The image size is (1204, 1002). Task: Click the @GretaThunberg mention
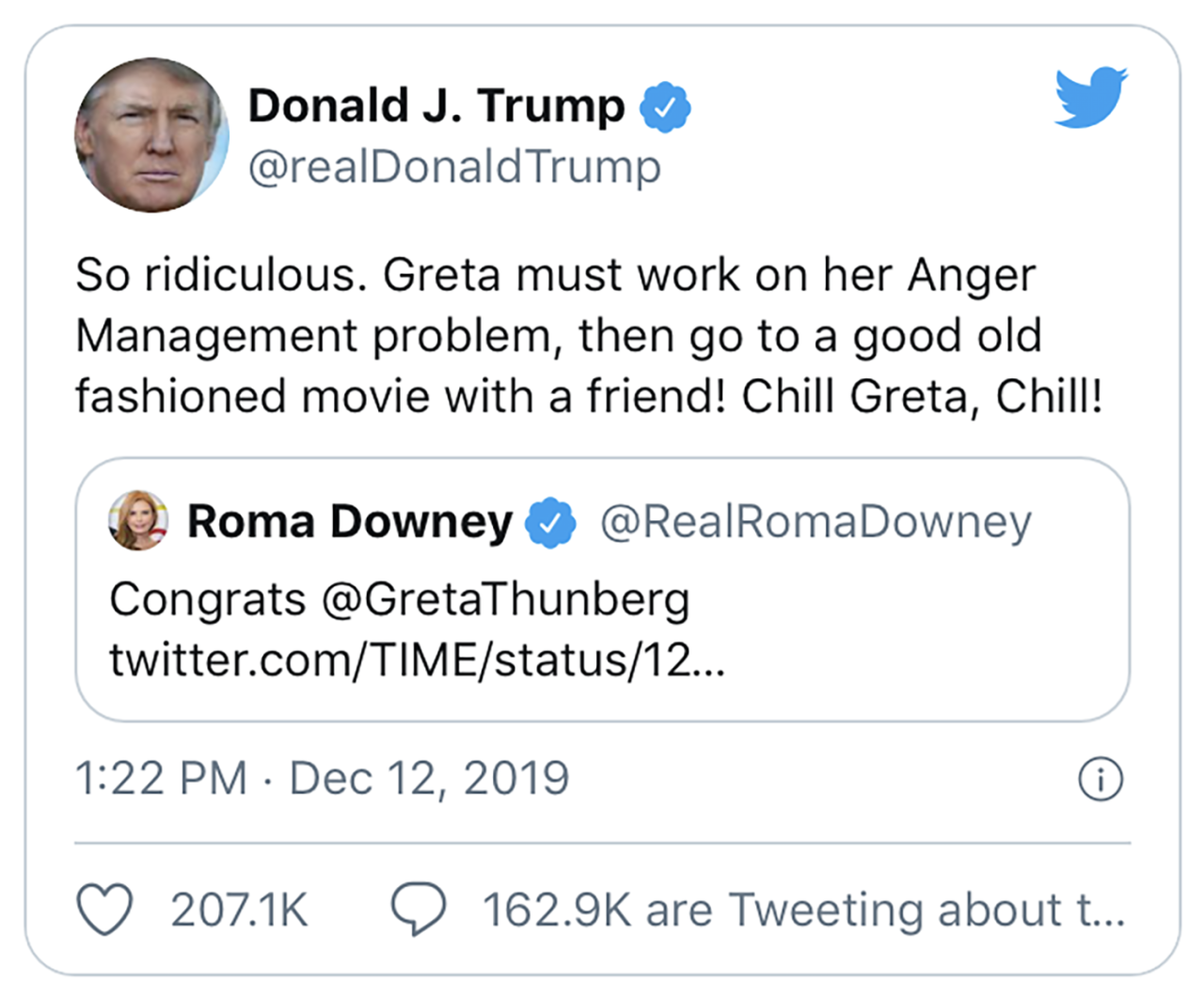click(505, 599)
